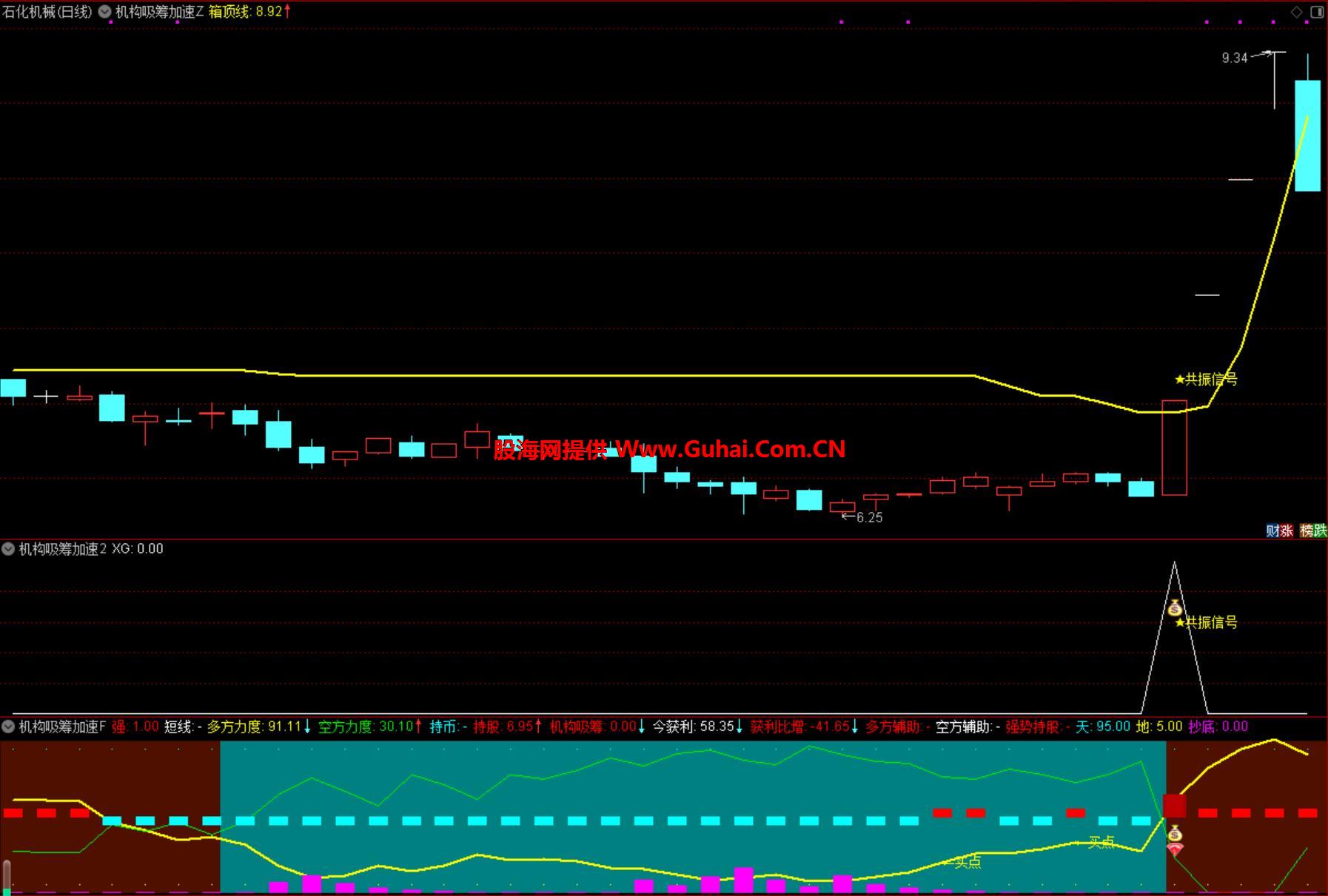
Task: Toggle the 榜跌 button on main chart
Action: coord(1313,530)
